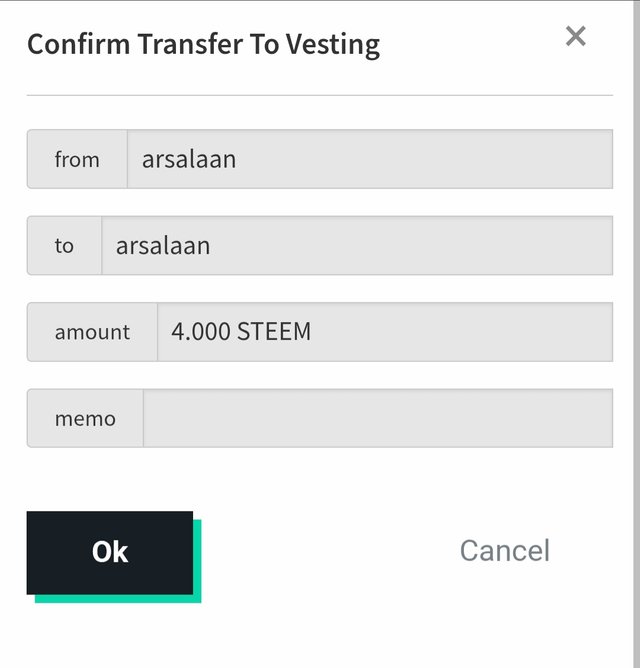Image resolution: width=640 pixels, height=668 pixels.
Task: Click "arsalaan" text in the from row
Action: pyautogui.click(x=189, y=159)
